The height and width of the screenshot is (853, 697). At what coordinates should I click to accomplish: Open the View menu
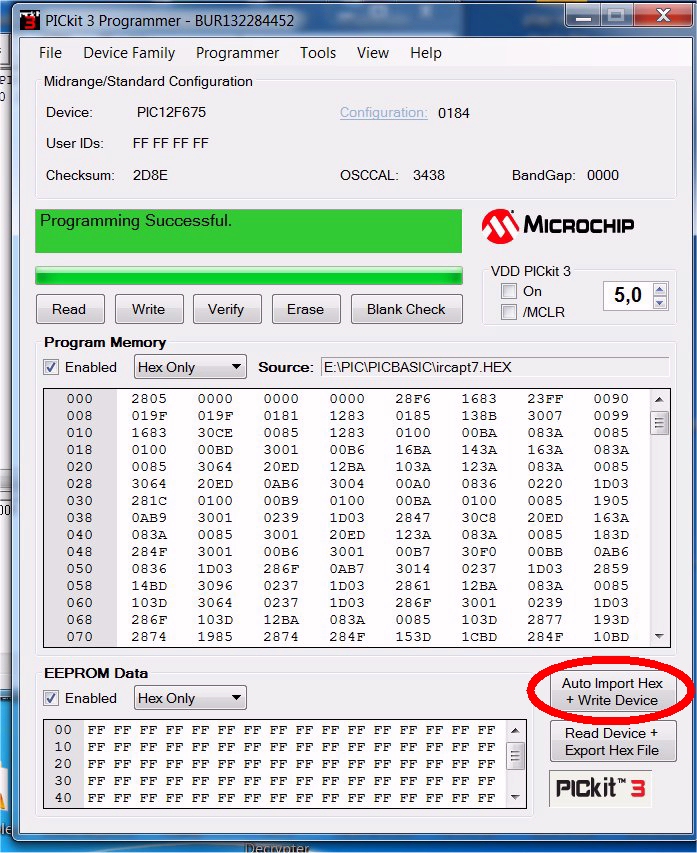click(373, 53)
